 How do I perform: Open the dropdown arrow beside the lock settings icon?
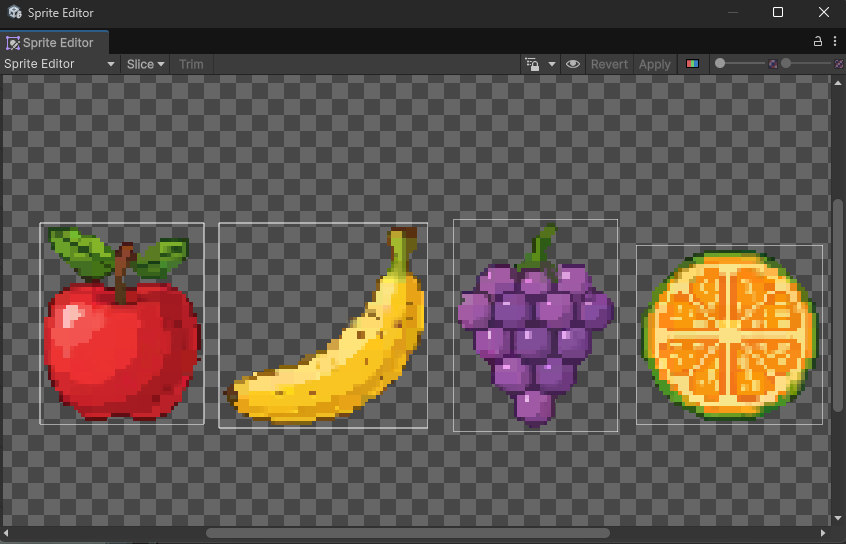coord(551,64)
